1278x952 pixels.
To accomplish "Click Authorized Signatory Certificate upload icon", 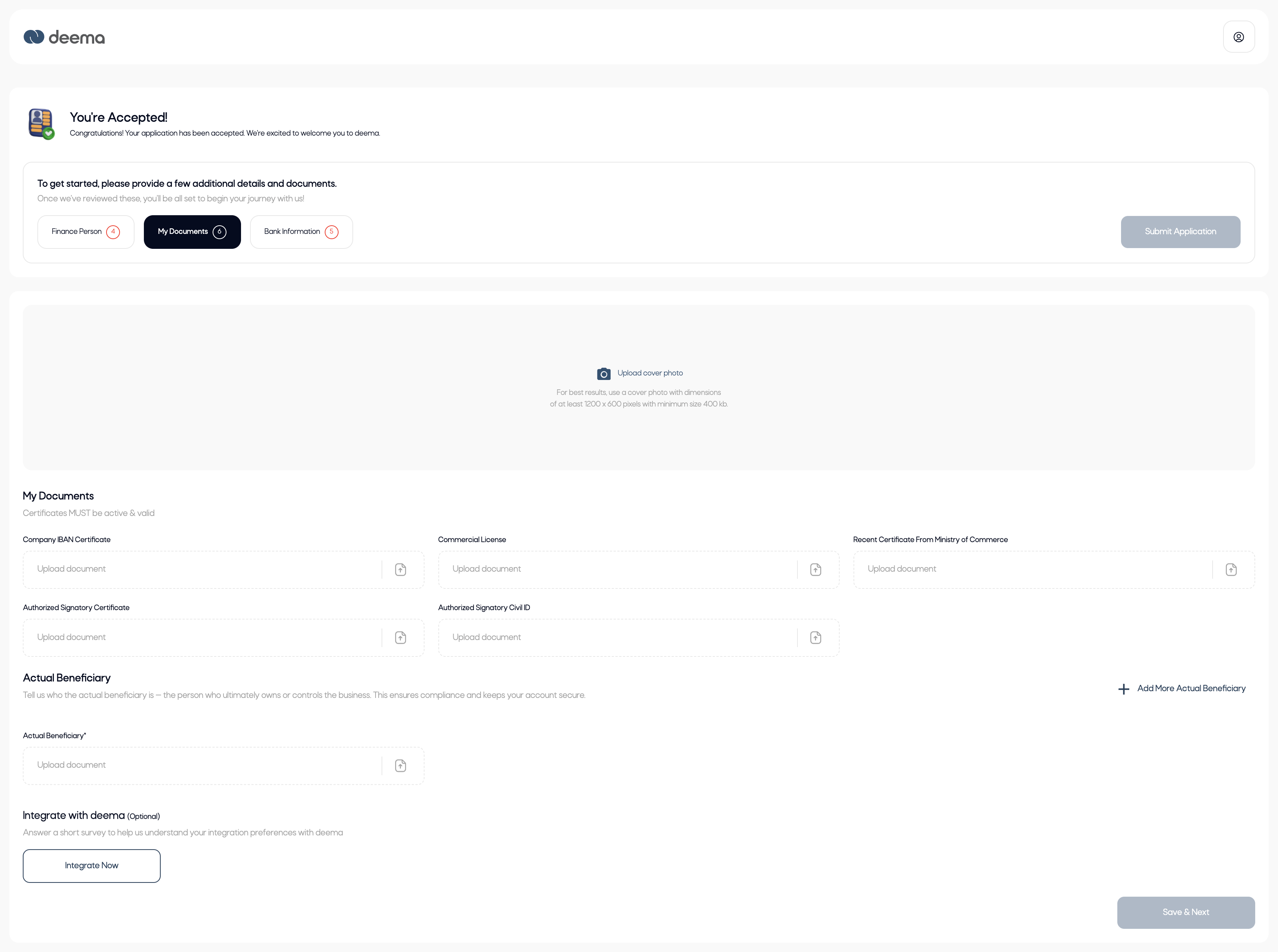I will [401, 637].
